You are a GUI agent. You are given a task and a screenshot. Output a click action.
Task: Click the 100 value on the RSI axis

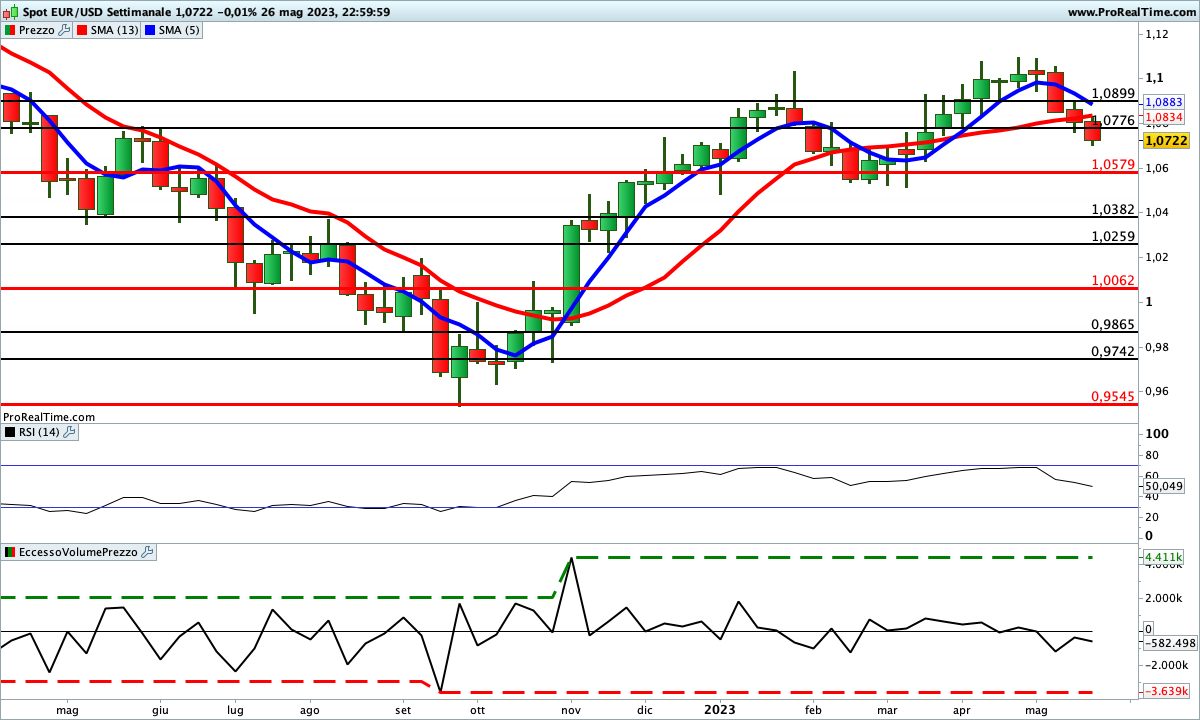[x=1156, y=434]
